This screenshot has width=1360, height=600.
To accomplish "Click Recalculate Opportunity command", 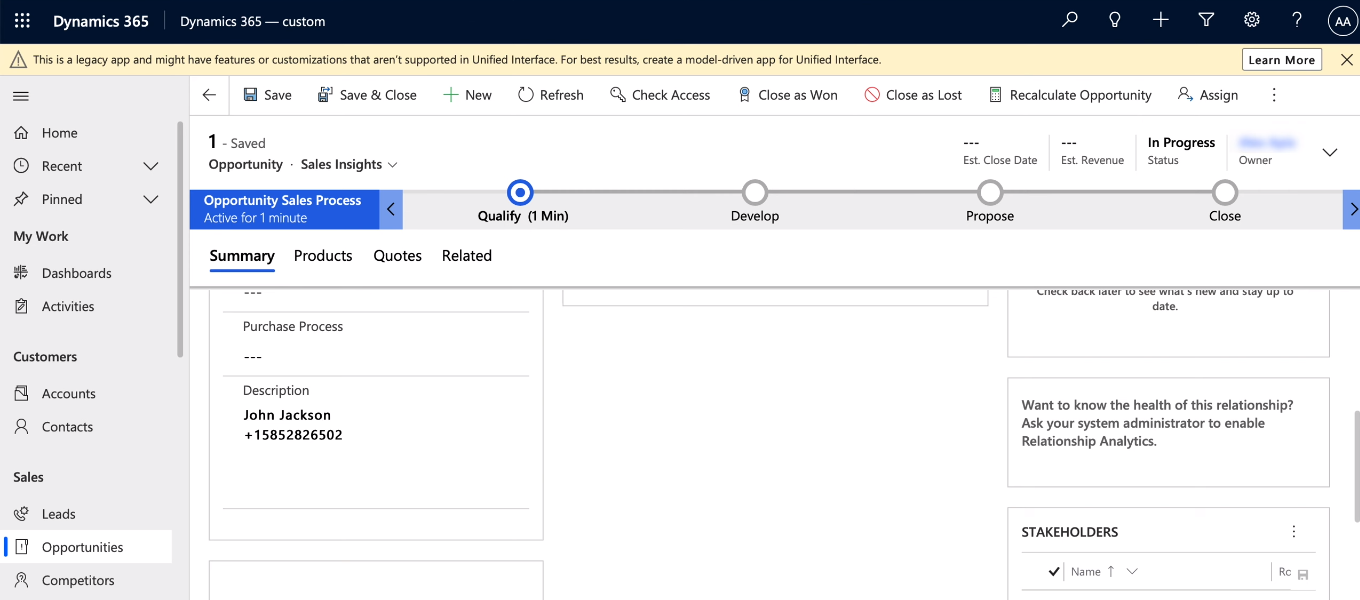I will tap(1070, 95).
